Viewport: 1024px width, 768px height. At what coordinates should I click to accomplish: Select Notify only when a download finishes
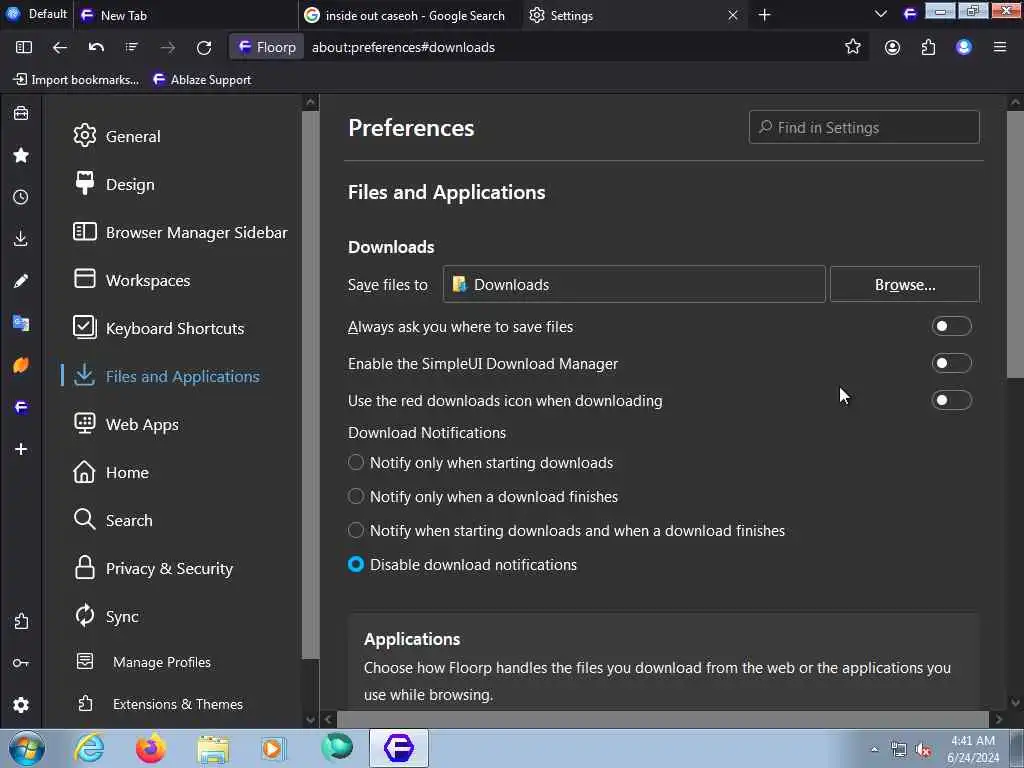356,496
